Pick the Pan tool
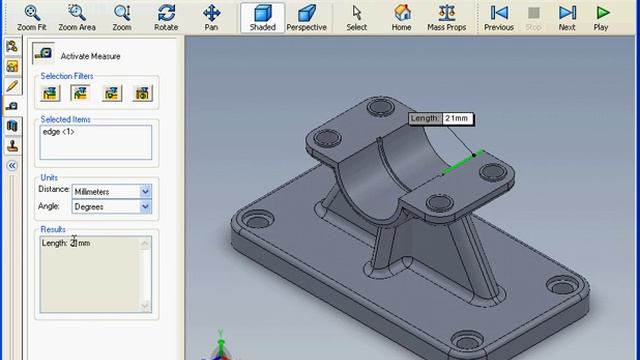 [211, 18]
